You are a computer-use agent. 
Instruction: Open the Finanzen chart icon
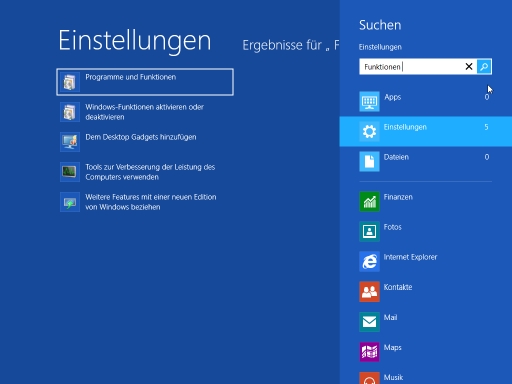click(x=369, y=201)
